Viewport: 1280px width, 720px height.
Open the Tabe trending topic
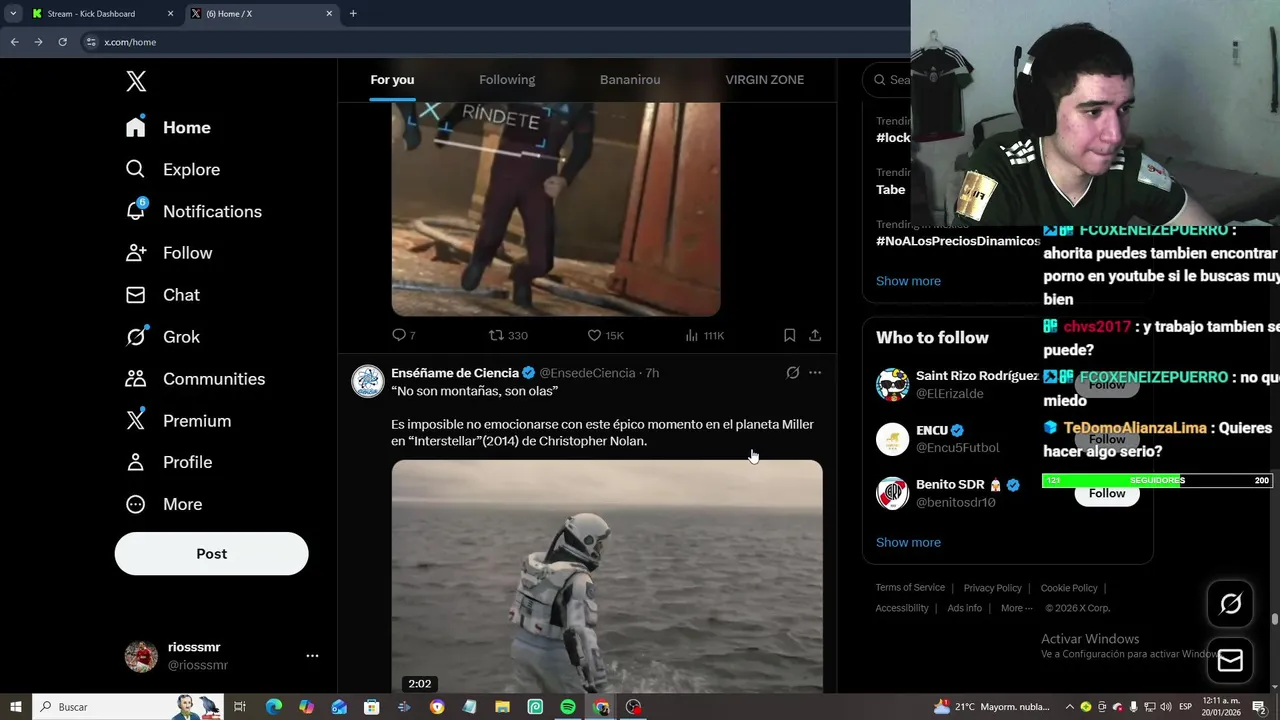coord(891,189)
